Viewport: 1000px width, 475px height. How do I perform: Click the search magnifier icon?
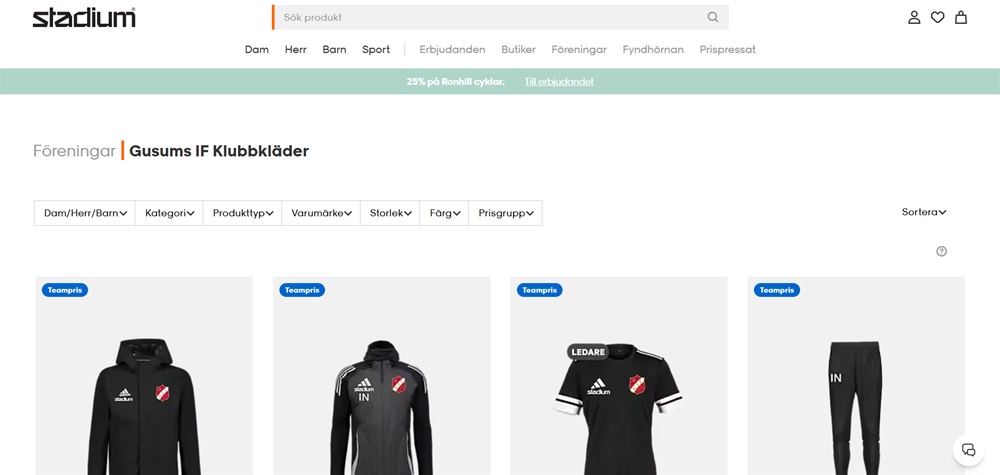tap(712, 17)
